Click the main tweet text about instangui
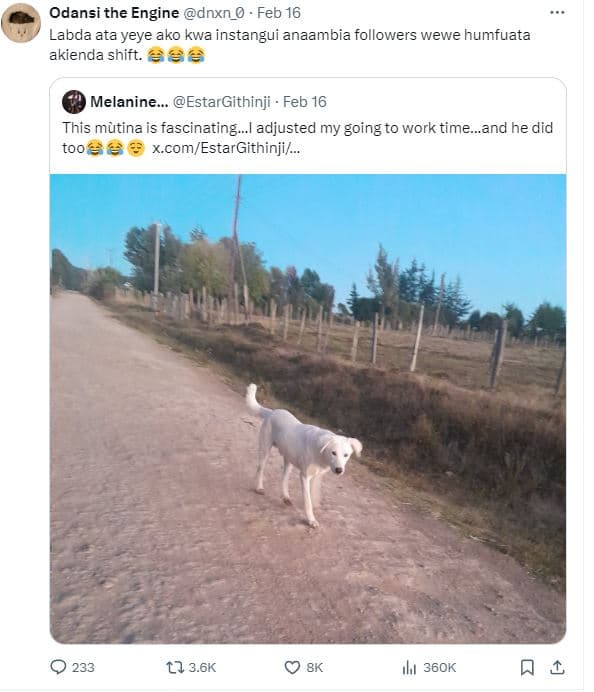This screenshot has height=692, width=594. [x=289, y=45]
